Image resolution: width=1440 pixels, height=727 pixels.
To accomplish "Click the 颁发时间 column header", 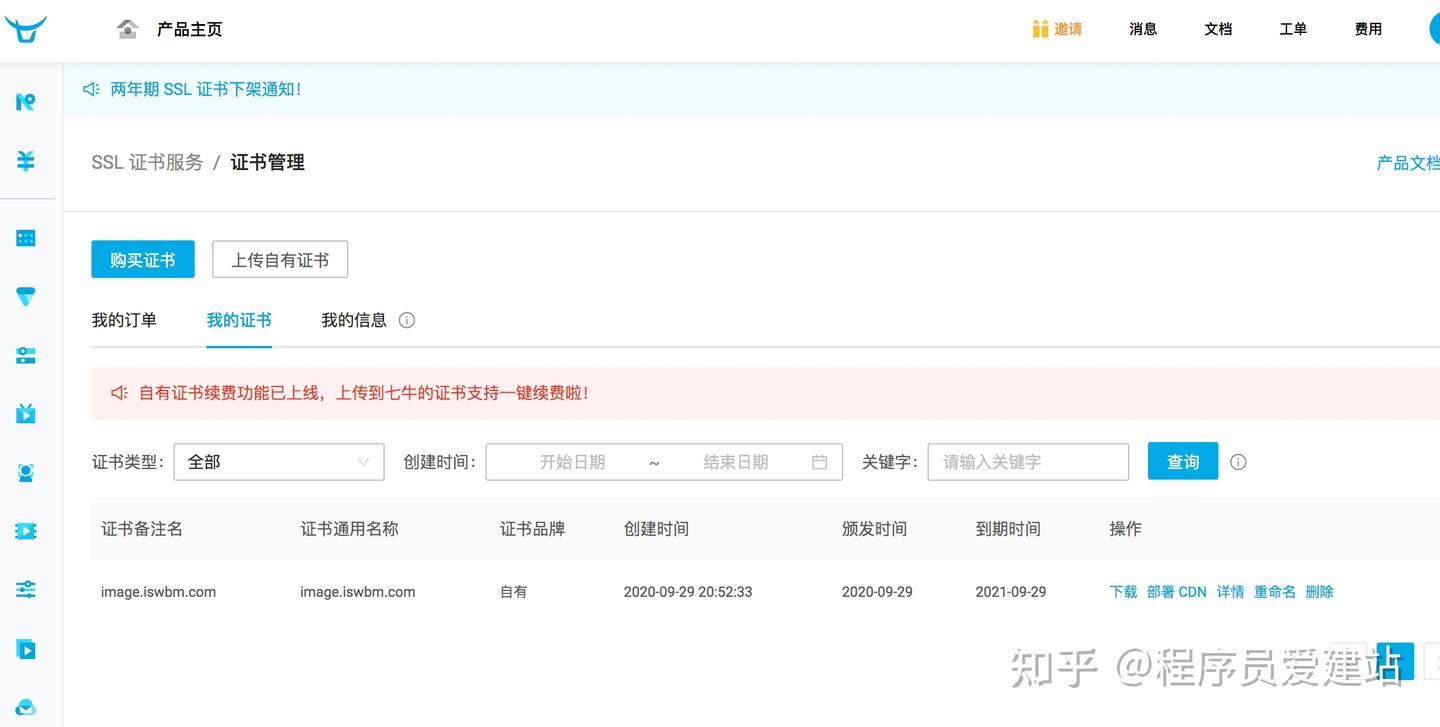I will (x=874, y=529).
